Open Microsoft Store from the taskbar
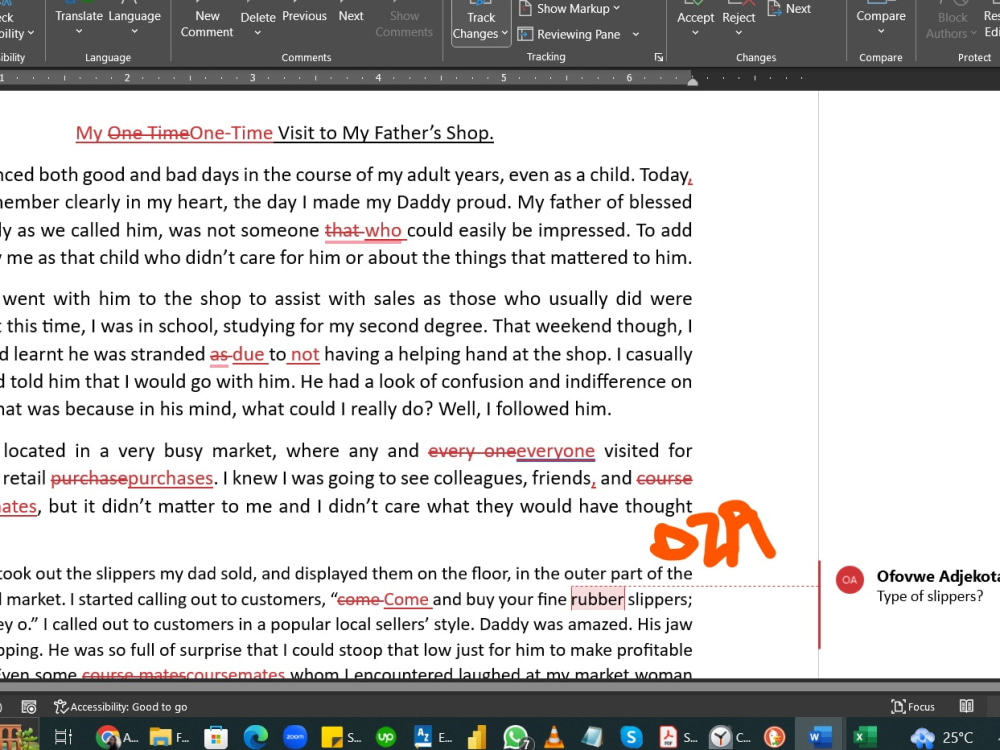This screenshot has height=750, width=1000. pos(216,737)
